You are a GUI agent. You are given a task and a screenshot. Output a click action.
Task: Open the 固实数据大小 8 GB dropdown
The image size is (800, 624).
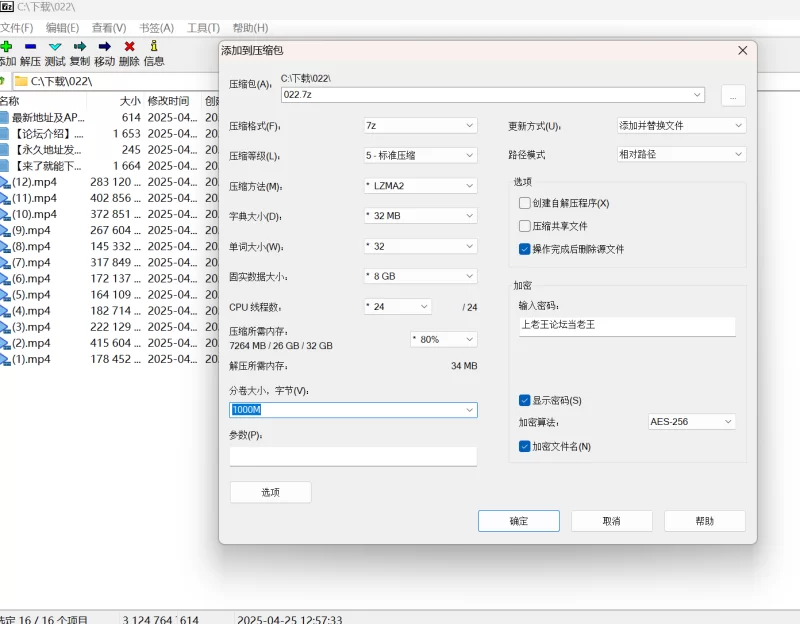pyautogui.click(x=420, y=276)
